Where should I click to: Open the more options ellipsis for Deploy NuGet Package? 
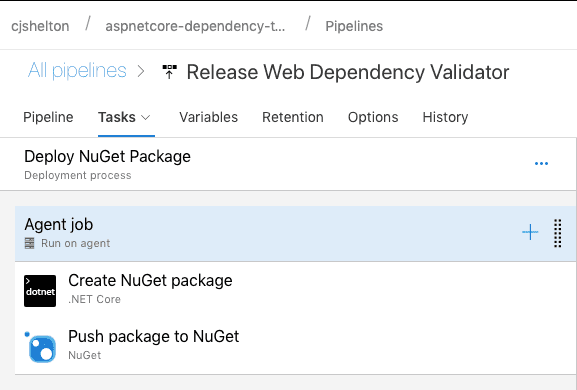pos(541,163)
